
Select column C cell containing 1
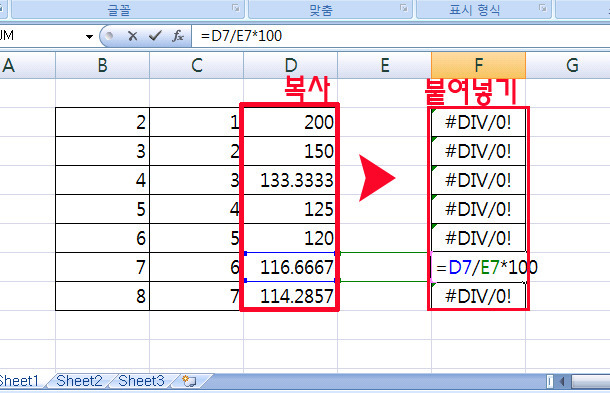tap(196, 122)
